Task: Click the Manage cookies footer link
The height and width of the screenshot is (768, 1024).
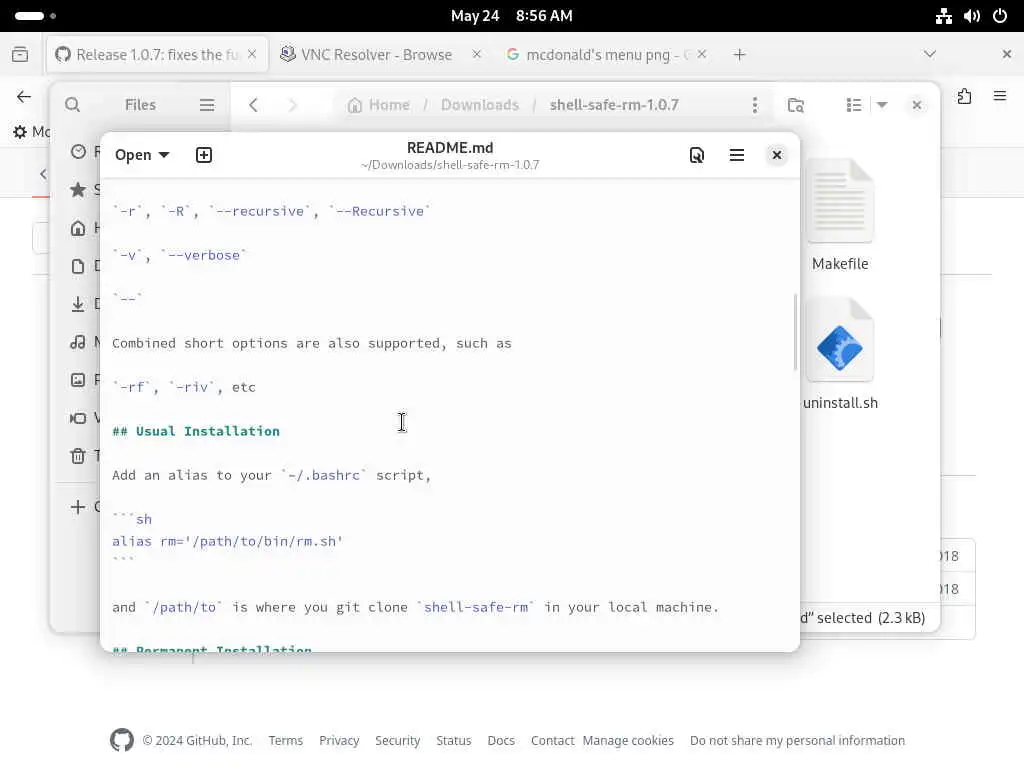Action: pyautogui.click(x=628, y=741)
